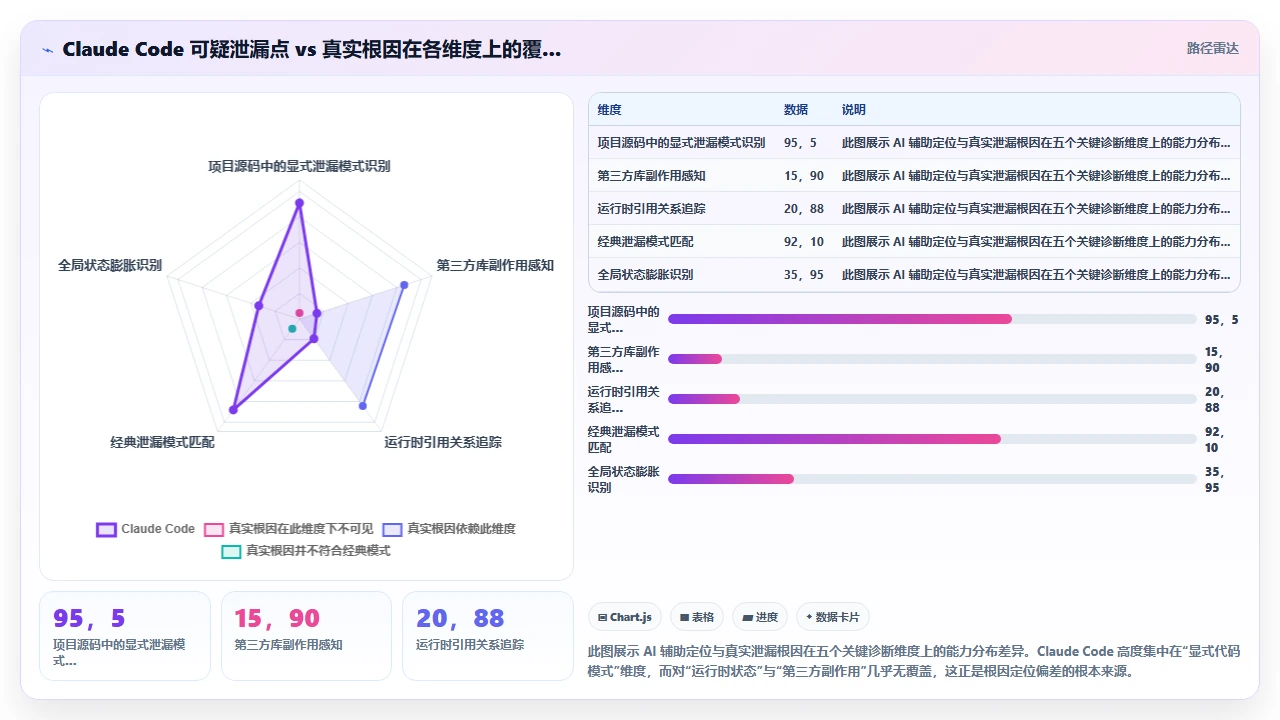The height and width of the screenshot is (720, 1280).
Task: Click the Claude Code radar point on the top axis
Action: [299, 203]
